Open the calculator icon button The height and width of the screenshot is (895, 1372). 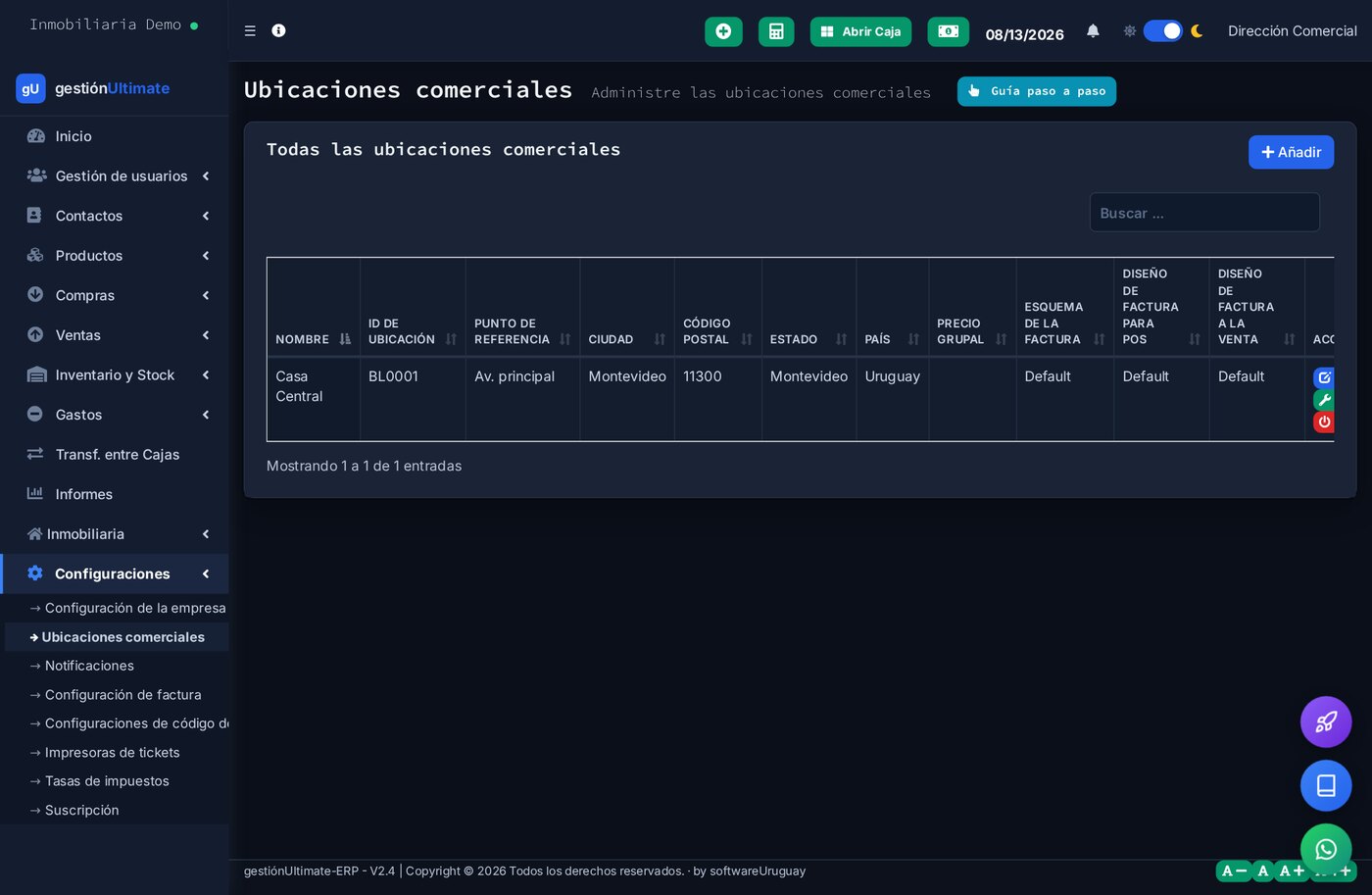click(776, 31)
